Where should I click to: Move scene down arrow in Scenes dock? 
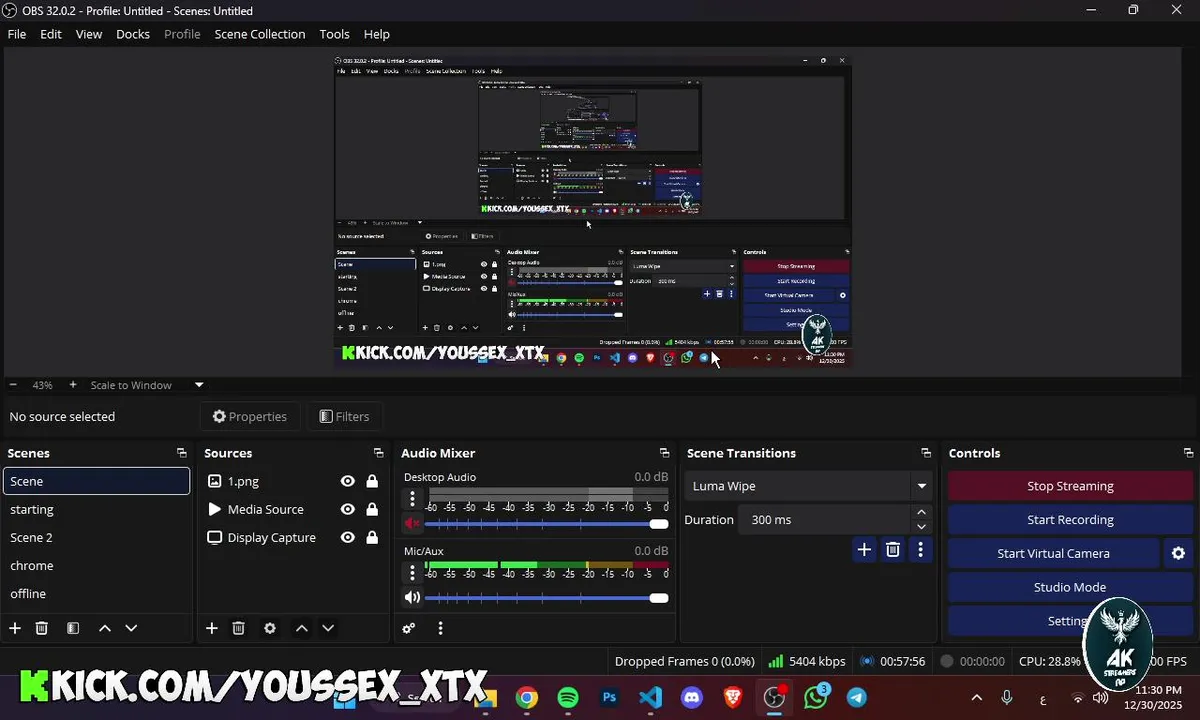point(131,628)
